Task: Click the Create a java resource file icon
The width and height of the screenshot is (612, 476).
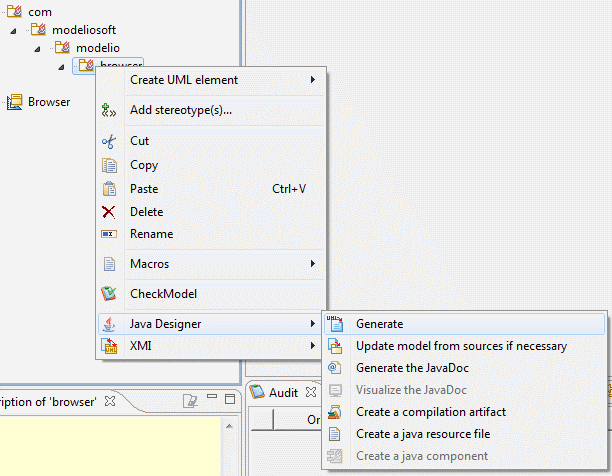Action: click(x=334, y=434)
